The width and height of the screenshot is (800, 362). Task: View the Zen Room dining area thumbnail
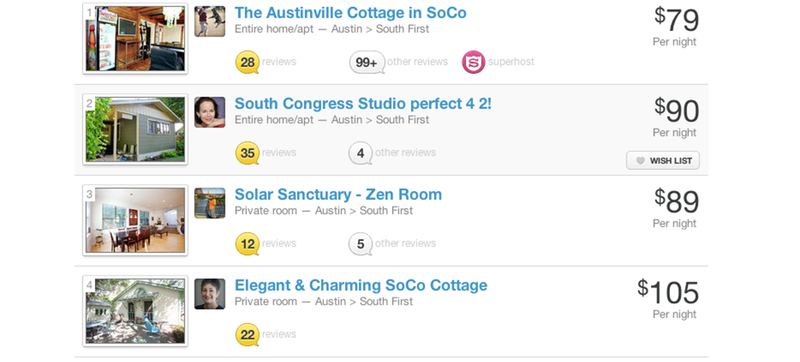[135, 220]
